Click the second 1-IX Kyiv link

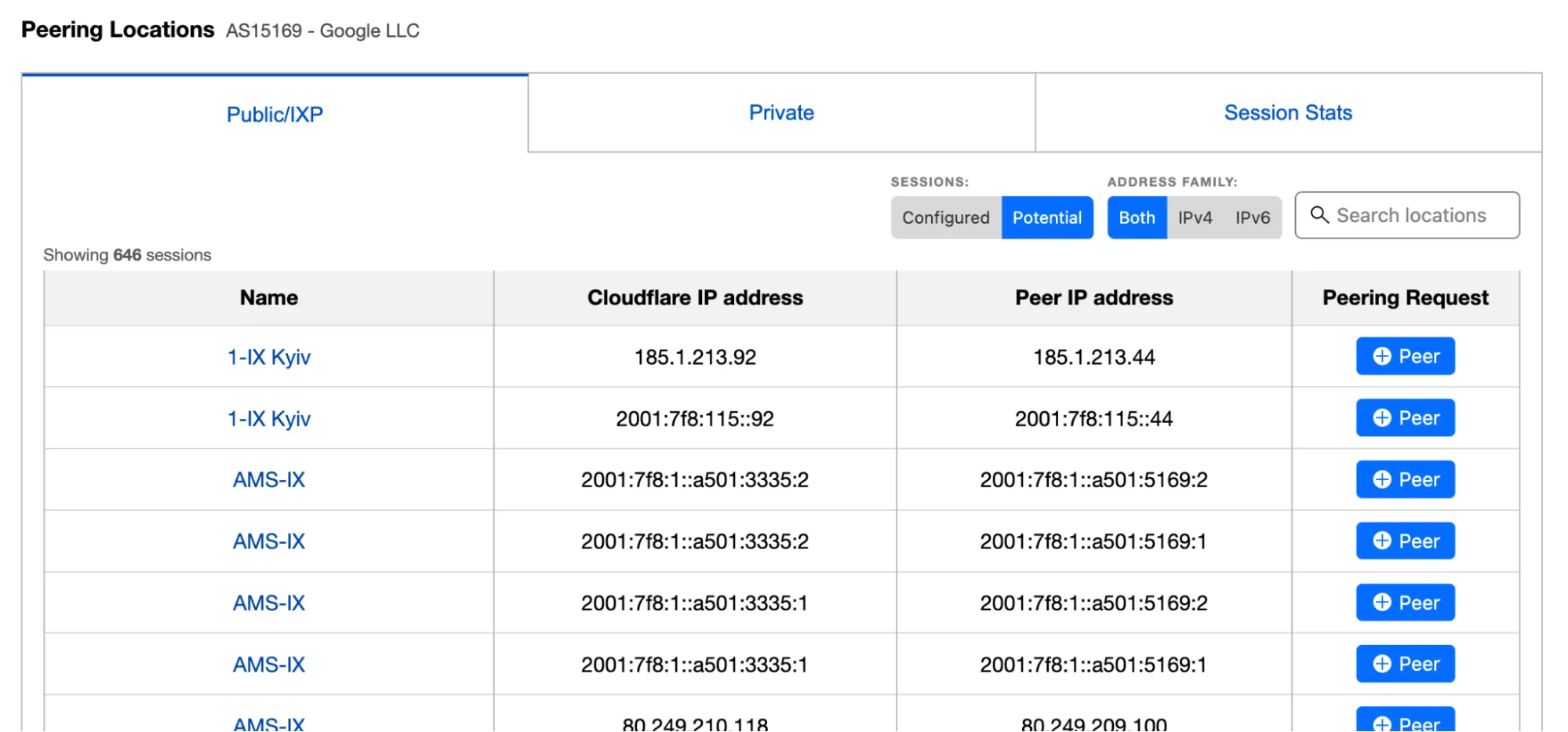(268, 417)
